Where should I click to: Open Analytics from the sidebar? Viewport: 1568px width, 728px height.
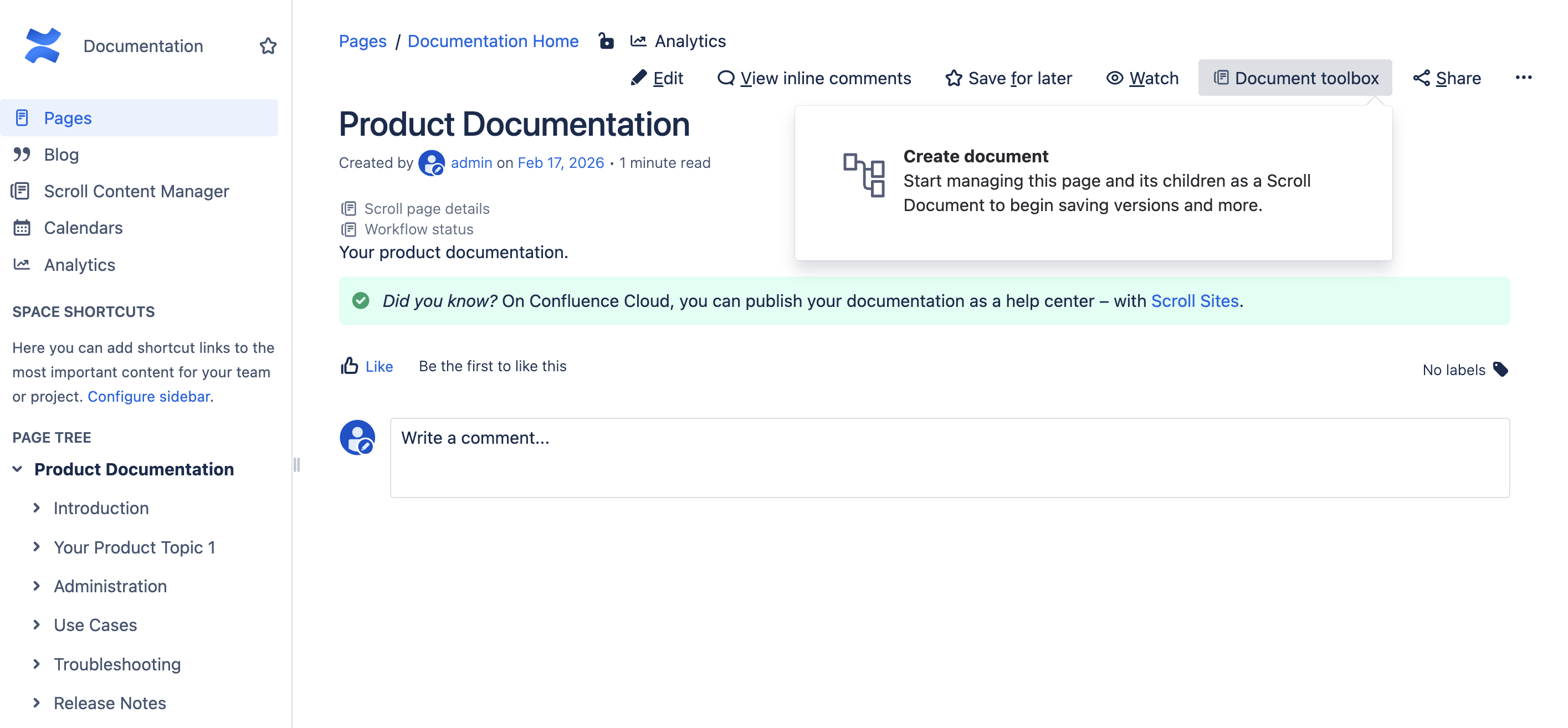pyautogui.click(x=79, y=264)
